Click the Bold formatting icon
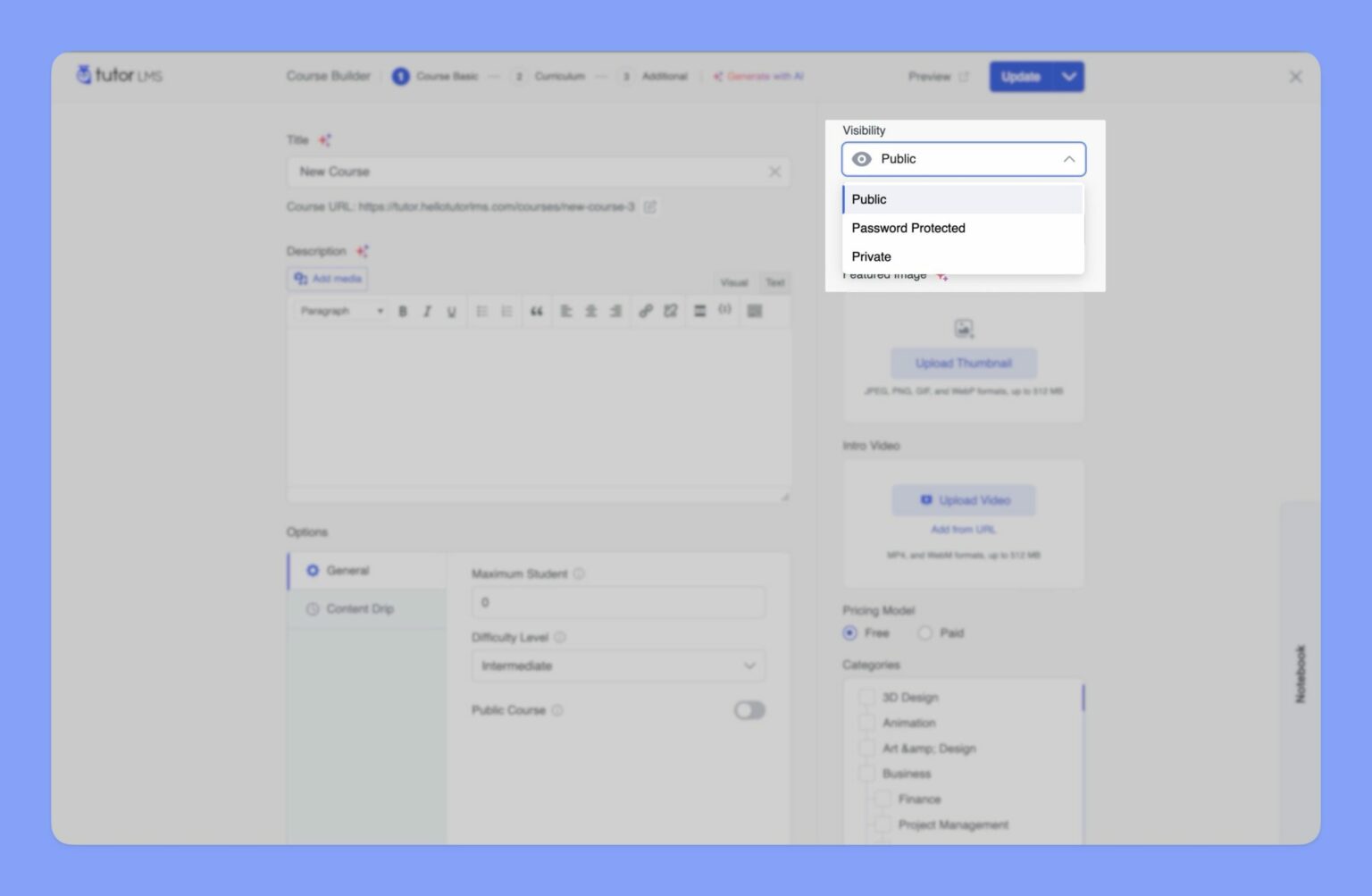The height and width of the screenshot is (896, 1372). point(403,312)
